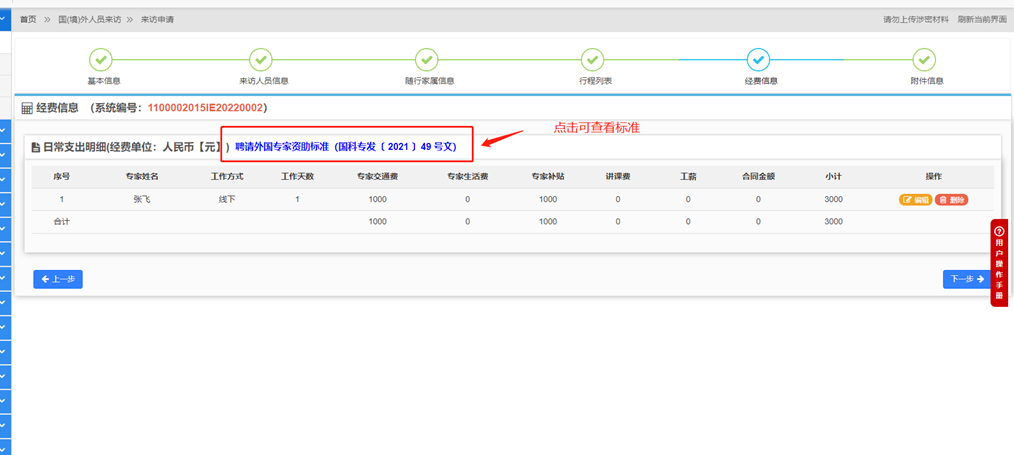Select the 随行家属信息 step checkmark icon
Screen dimensions: 1014x455
[x=426, y=60]
